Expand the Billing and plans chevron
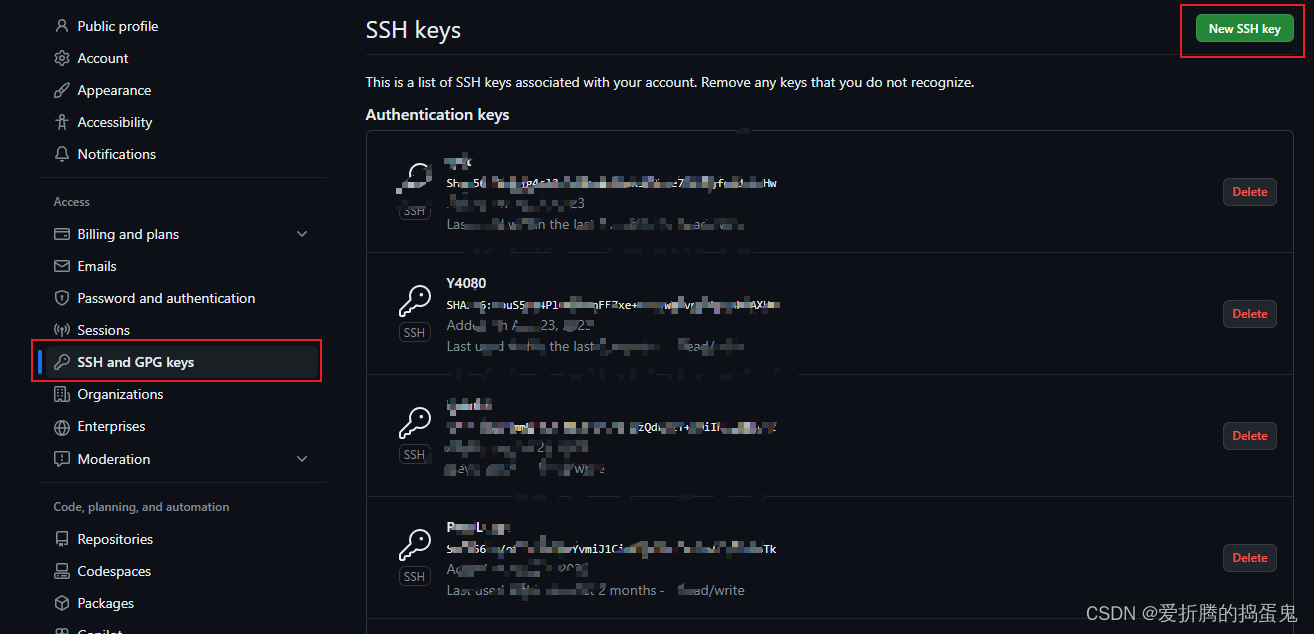Viewport: 1314px width, 634px height. point(302,234)
